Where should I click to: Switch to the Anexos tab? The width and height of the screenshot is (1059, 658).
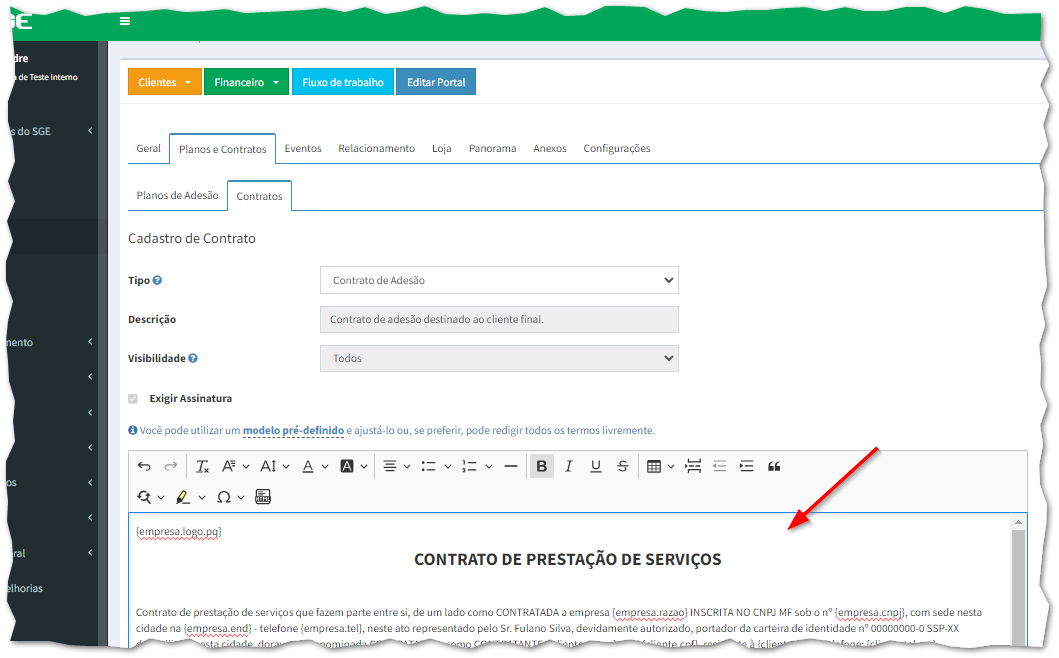[550, 149]
